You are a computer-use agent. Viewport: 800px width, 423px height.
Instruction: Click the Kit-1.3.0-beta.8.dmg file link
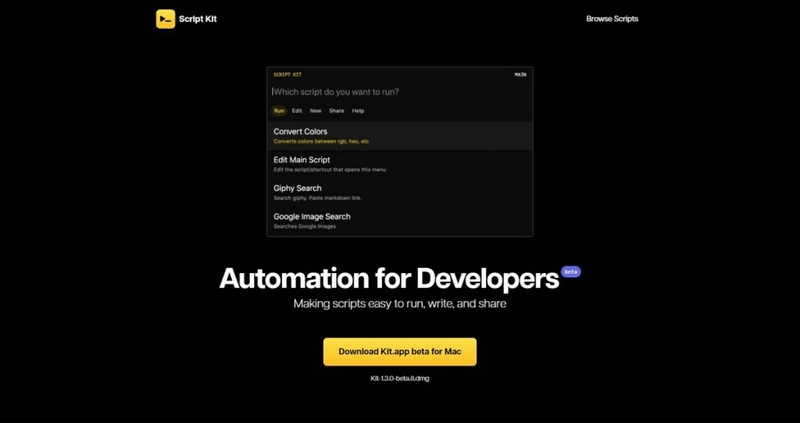tap(399, 379)
